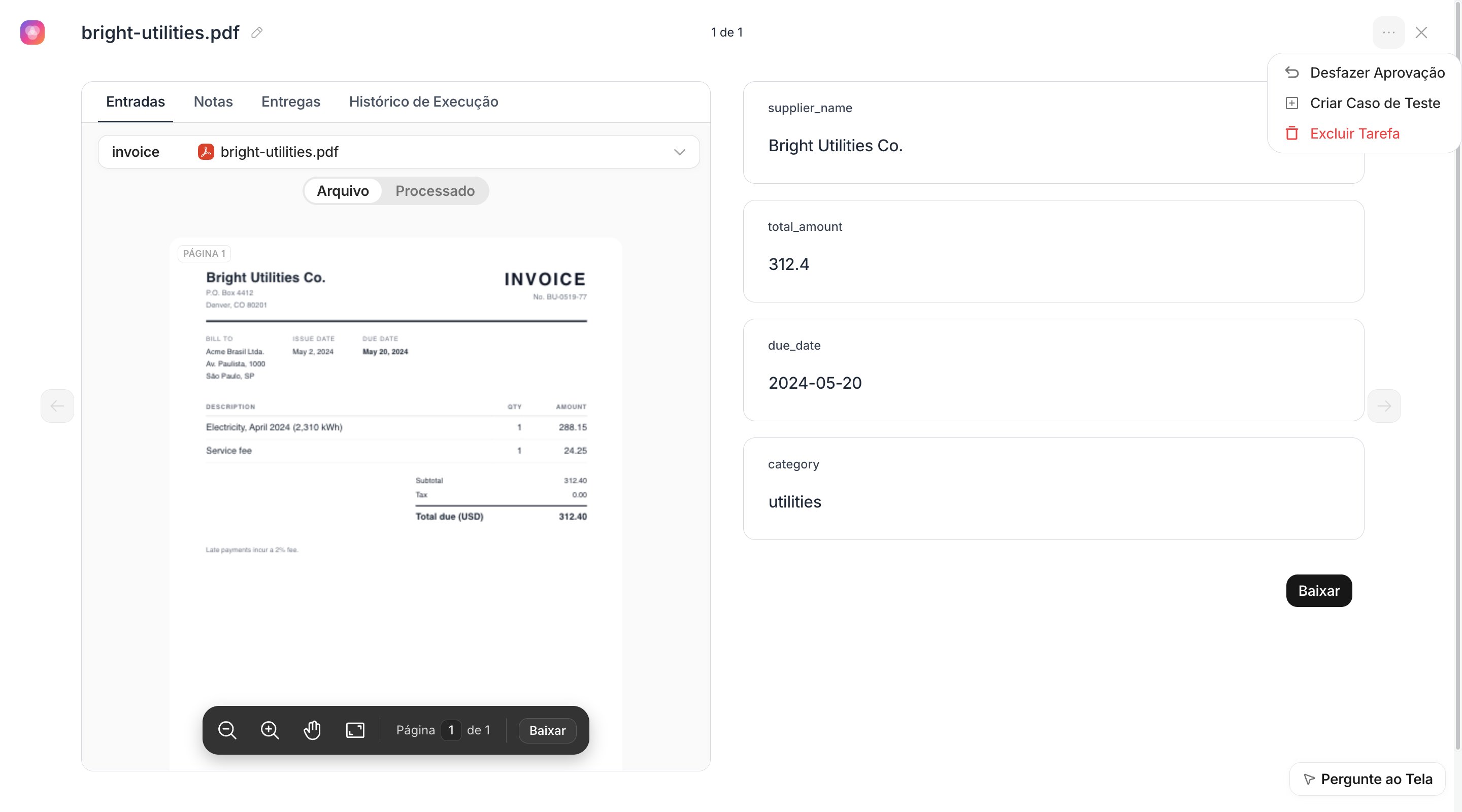The height and width of the screenshot is (812, 1462).
Task: Close the task viewer
Action: tap(1421, 32)
